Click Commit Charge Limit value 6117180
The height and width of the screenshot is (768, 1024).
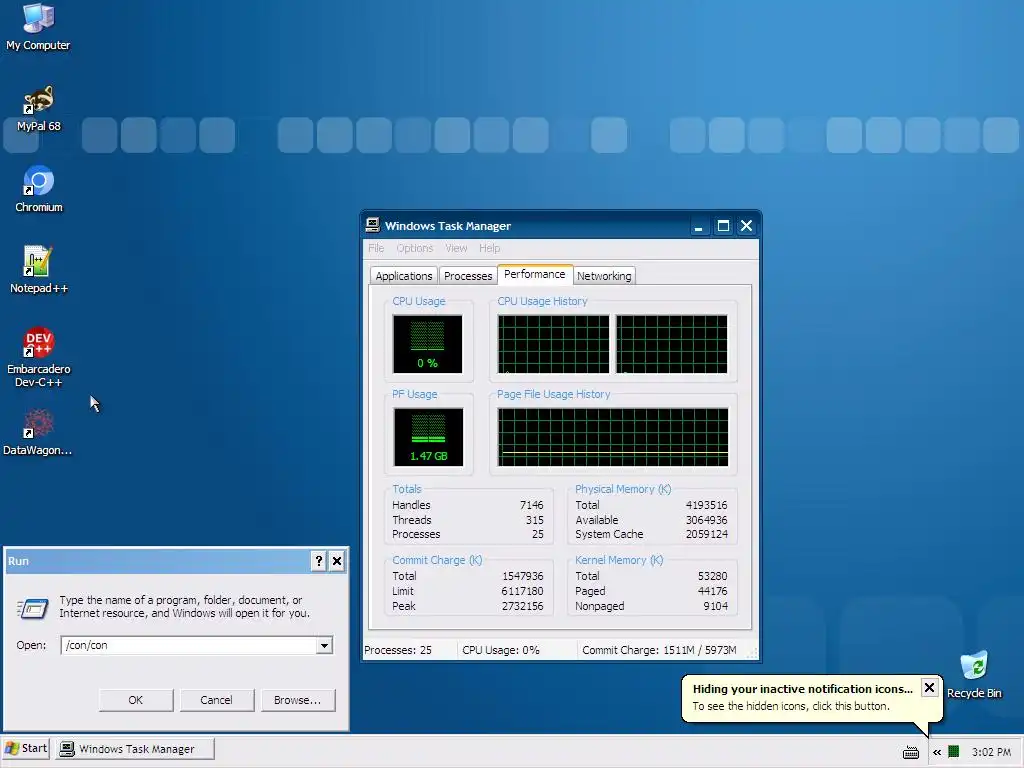click(x=522, y=591)
